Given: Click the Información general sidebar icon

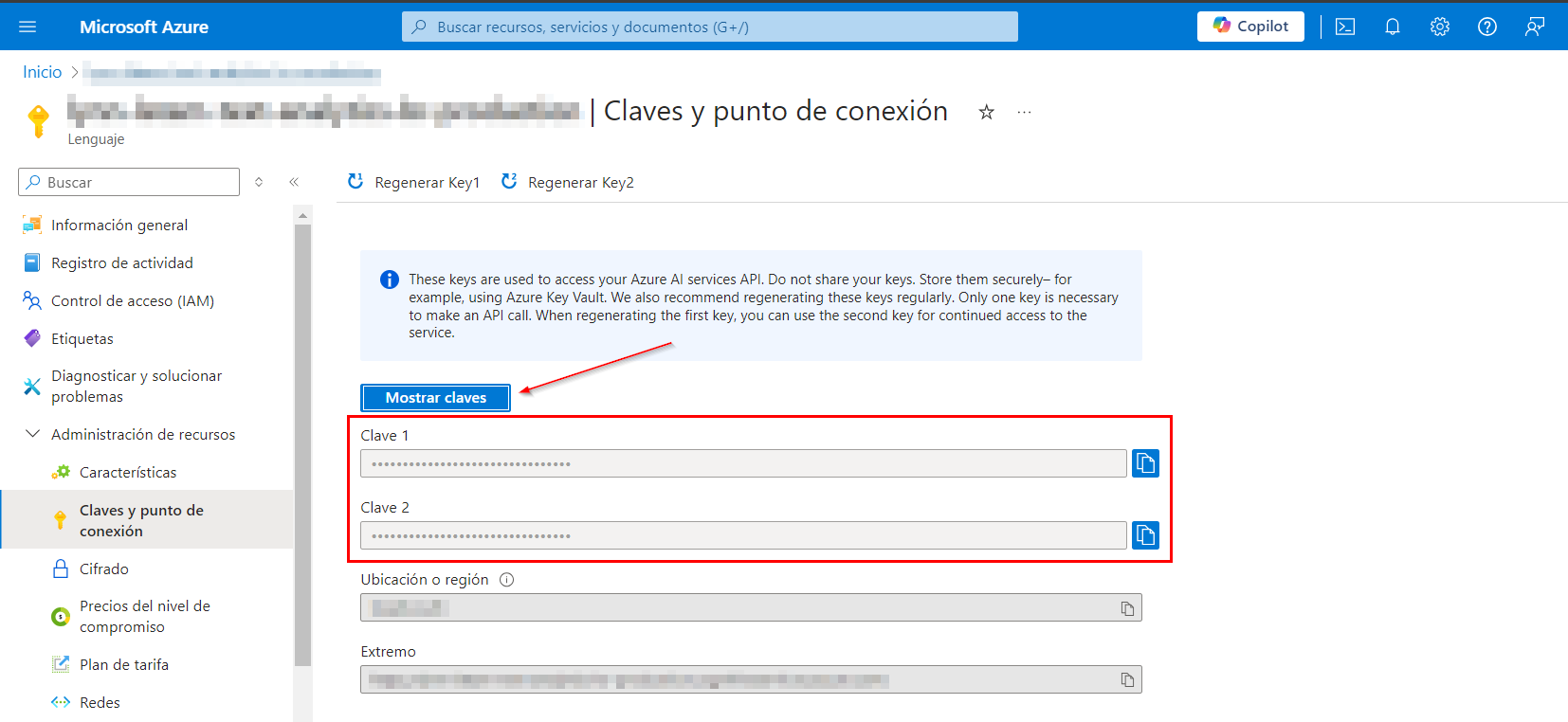Looking at the screenshot, I should 32,225.
